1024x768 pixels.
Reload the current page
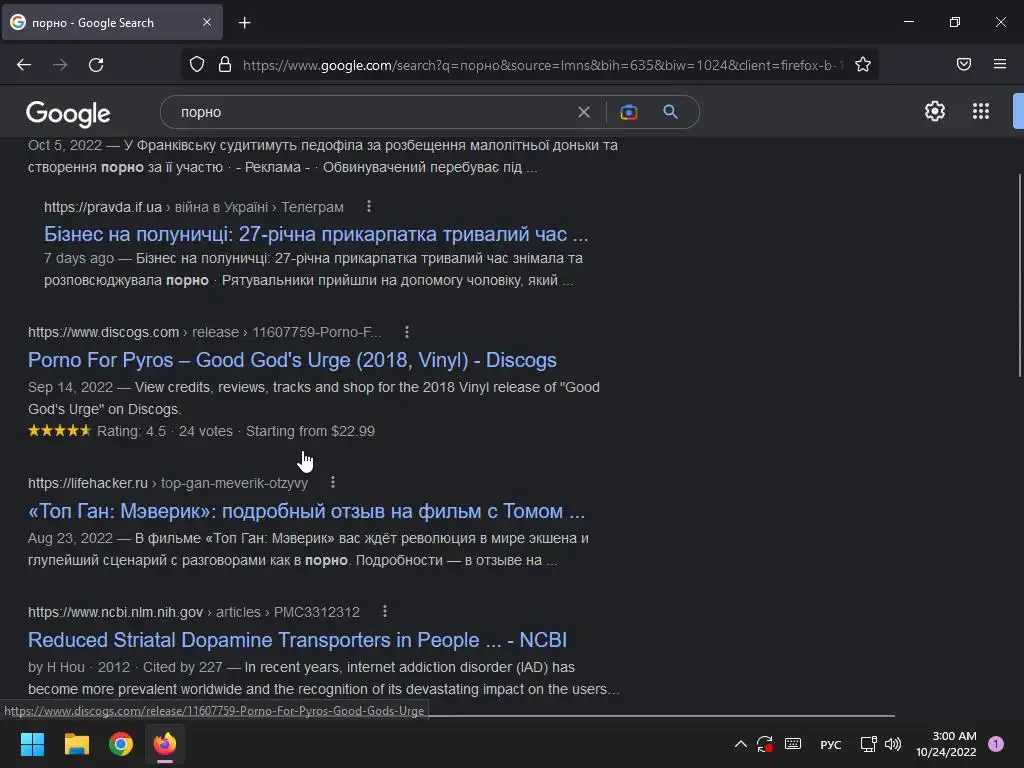[x=96, y=65]
